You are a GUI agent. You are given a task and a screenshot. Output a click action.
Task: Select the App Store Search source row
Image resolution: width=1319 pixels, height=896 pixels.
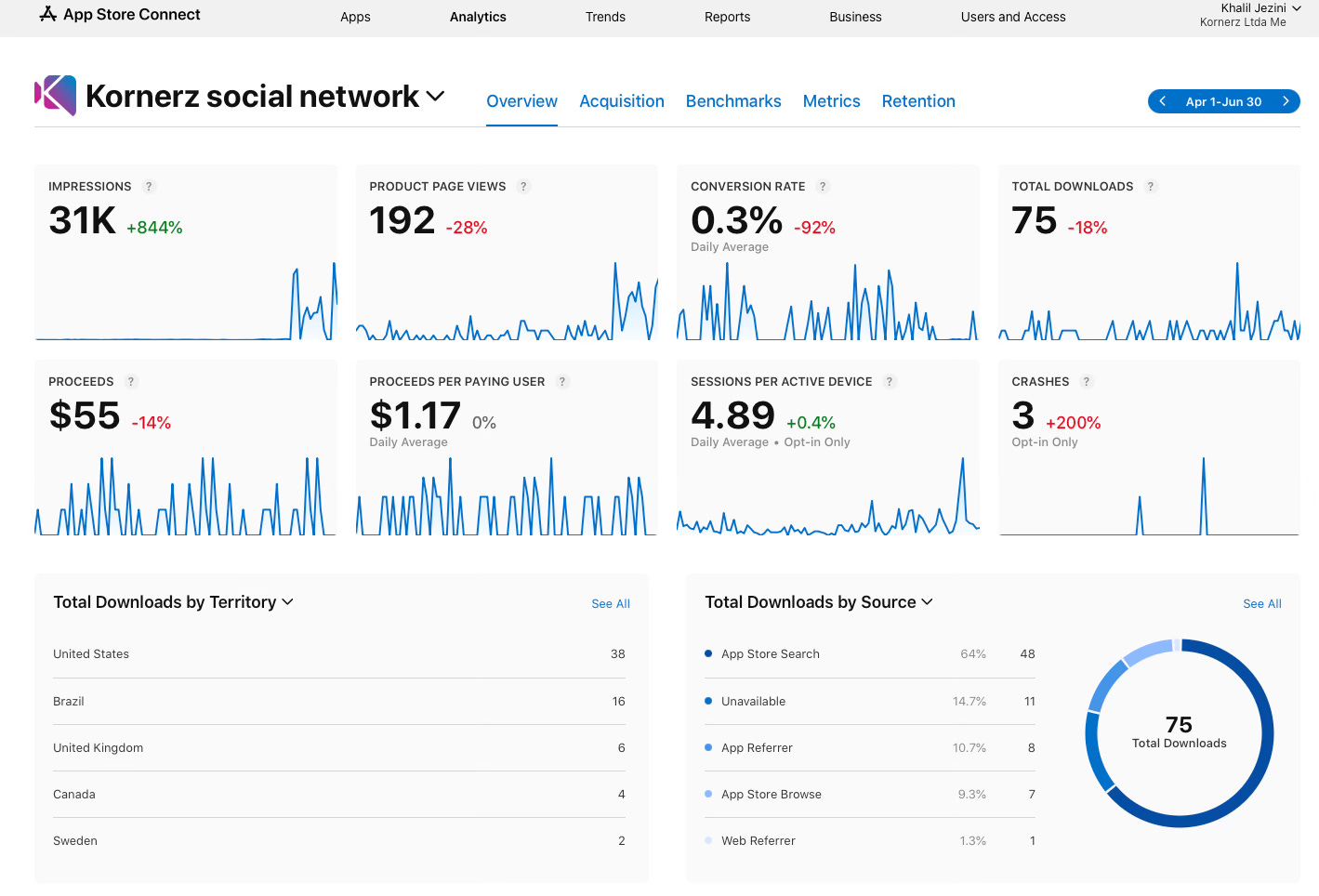coord(870,654)
